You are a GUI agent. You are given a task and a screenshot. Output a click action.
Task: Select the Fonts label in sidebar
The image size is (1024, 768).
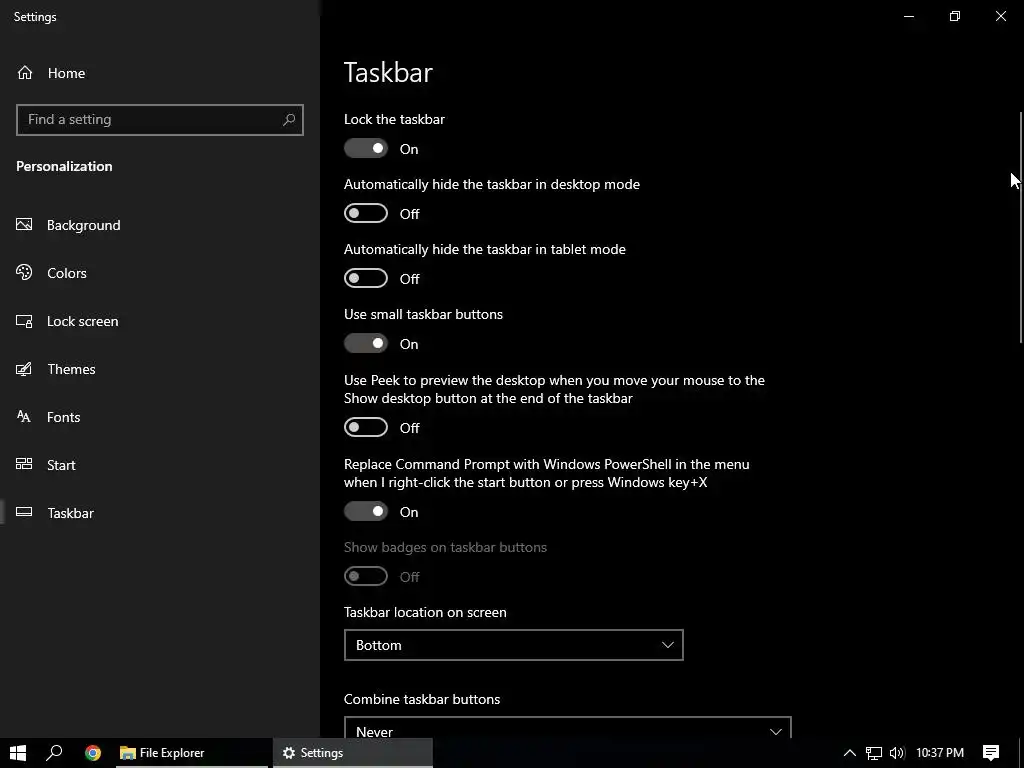[63, 417]
